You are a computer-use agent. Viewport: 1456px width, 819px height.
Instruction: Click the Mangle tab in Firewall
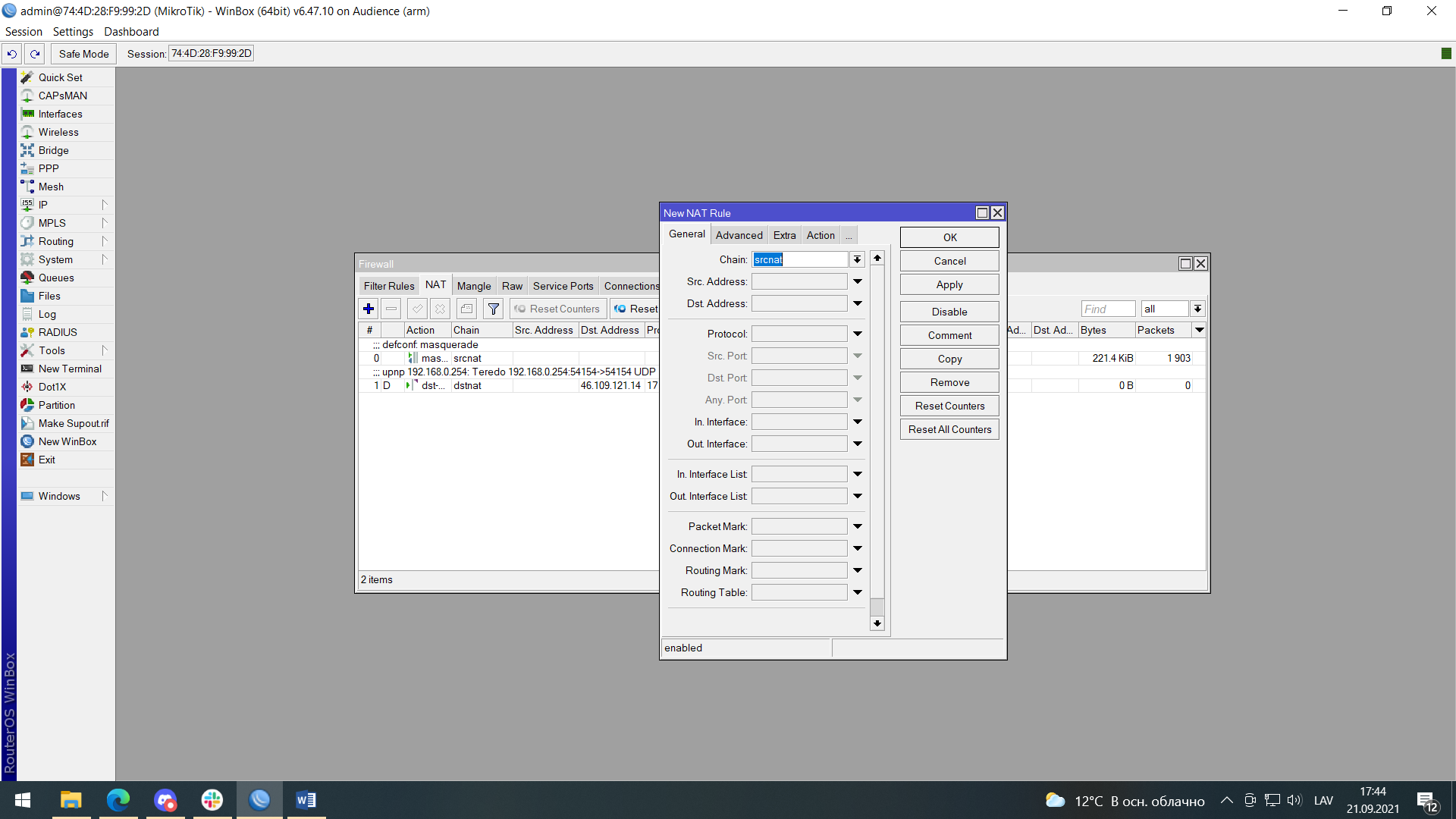click(472, 286)
